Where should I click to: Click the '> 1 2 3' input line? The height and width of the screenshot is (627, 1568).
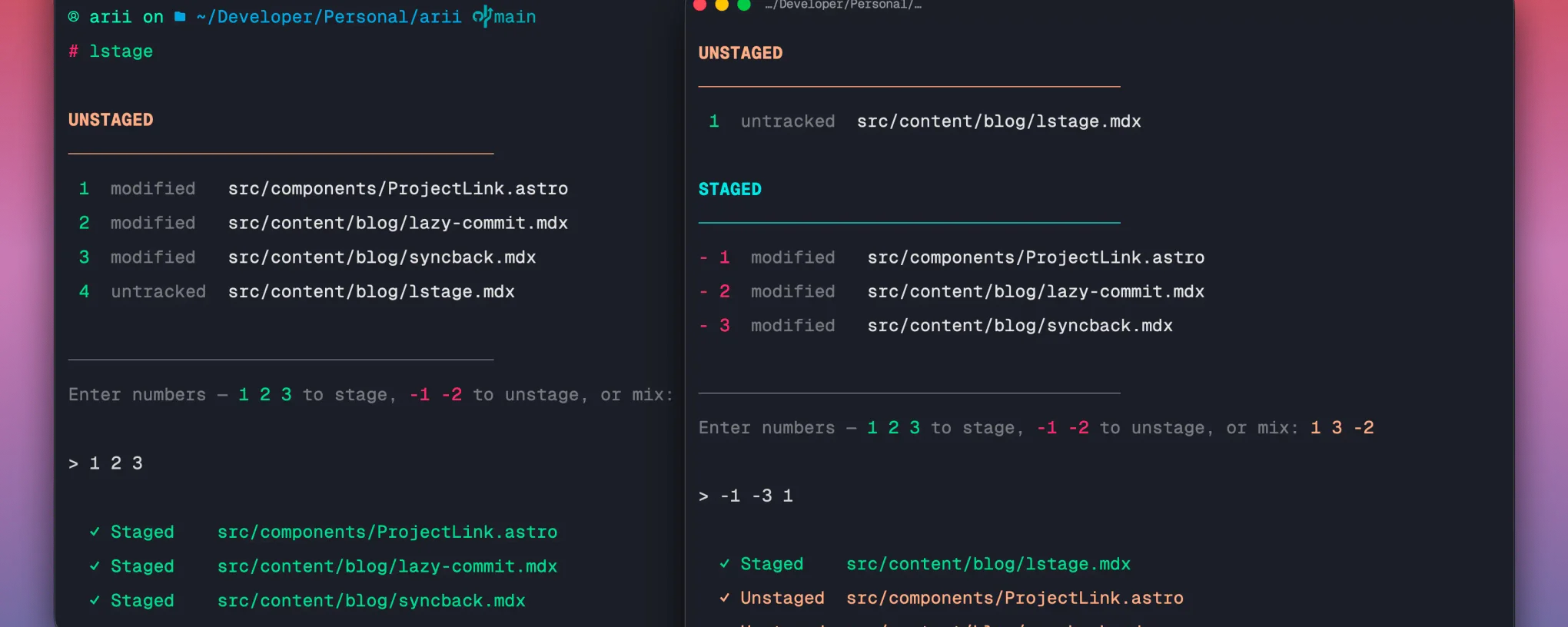(x=105, y=463)
